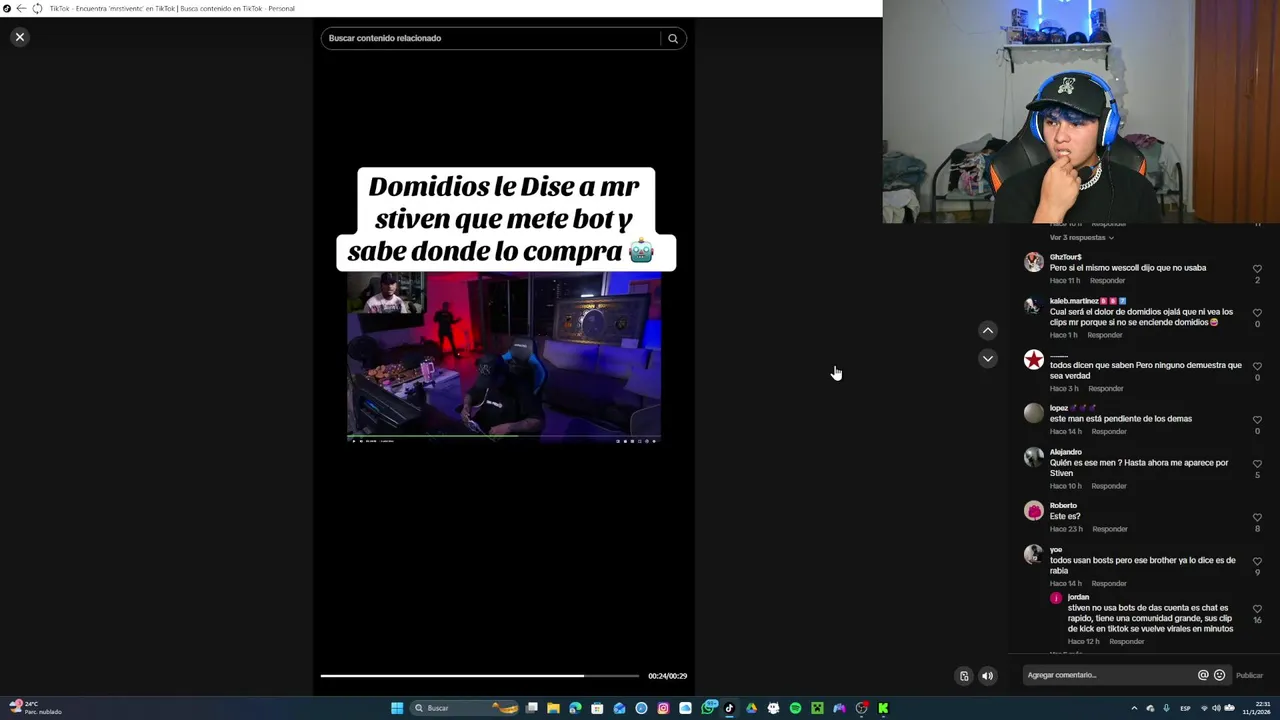
Task: Mute the video with the speaker icon
Action: coord(987,676)
